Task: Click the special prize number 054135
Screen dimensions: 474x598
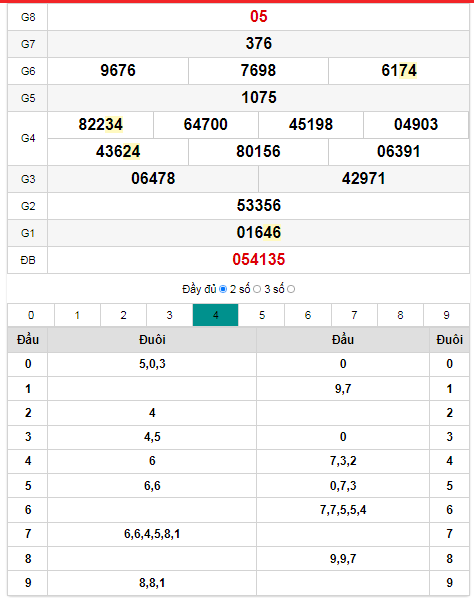Action: 259,260
